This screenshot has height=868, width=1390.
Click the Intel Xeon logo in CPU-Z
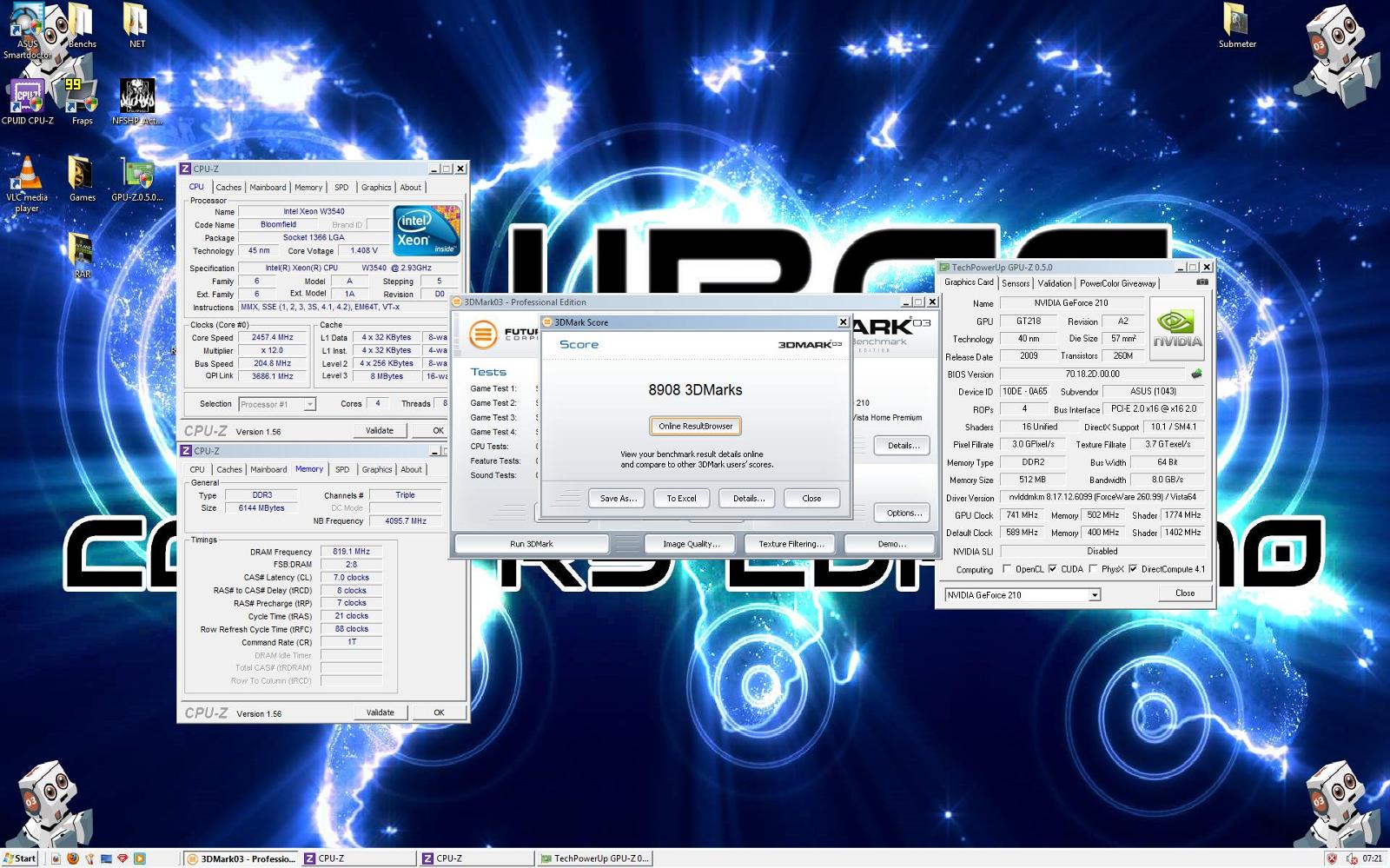click(426, 230)
